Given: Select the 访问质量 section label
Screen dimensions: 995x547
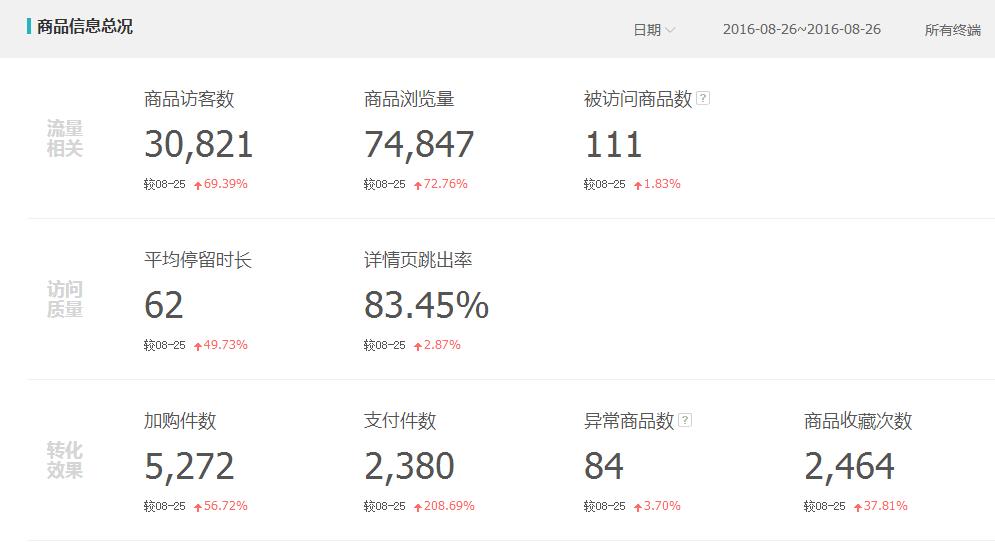Looking at the screenshot, I should 65,300.
